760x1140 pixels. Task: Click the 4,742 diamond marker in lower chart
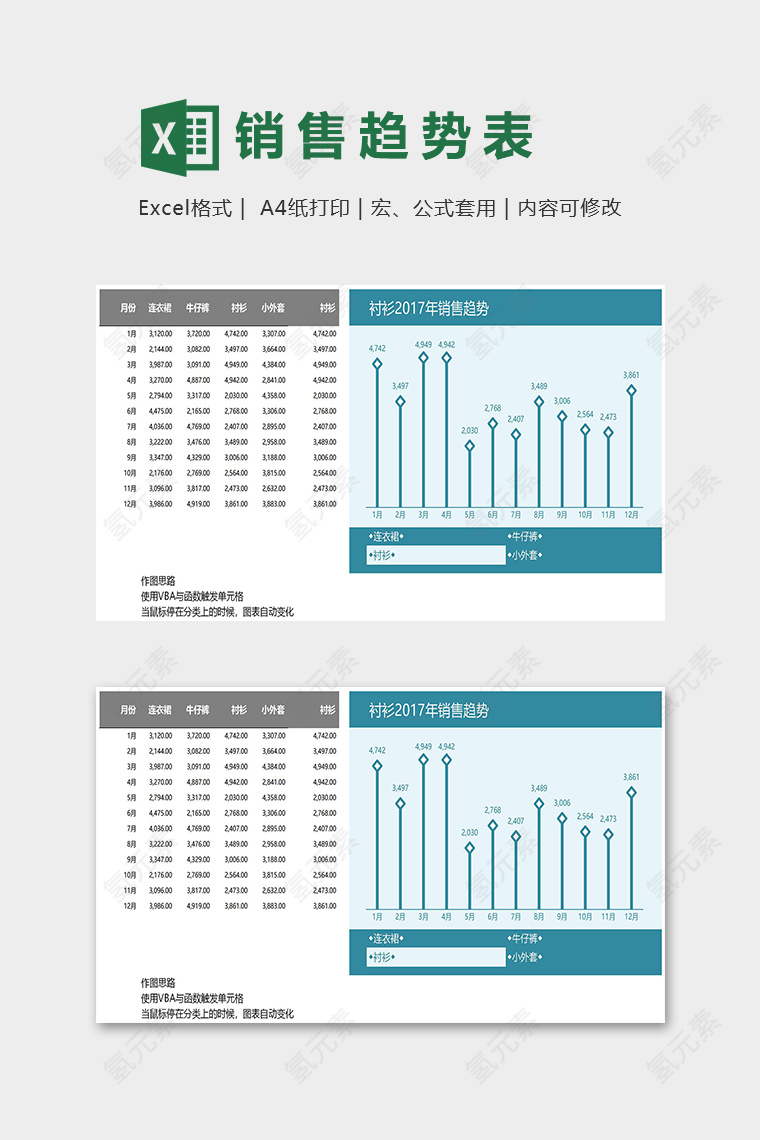(377, 766)
